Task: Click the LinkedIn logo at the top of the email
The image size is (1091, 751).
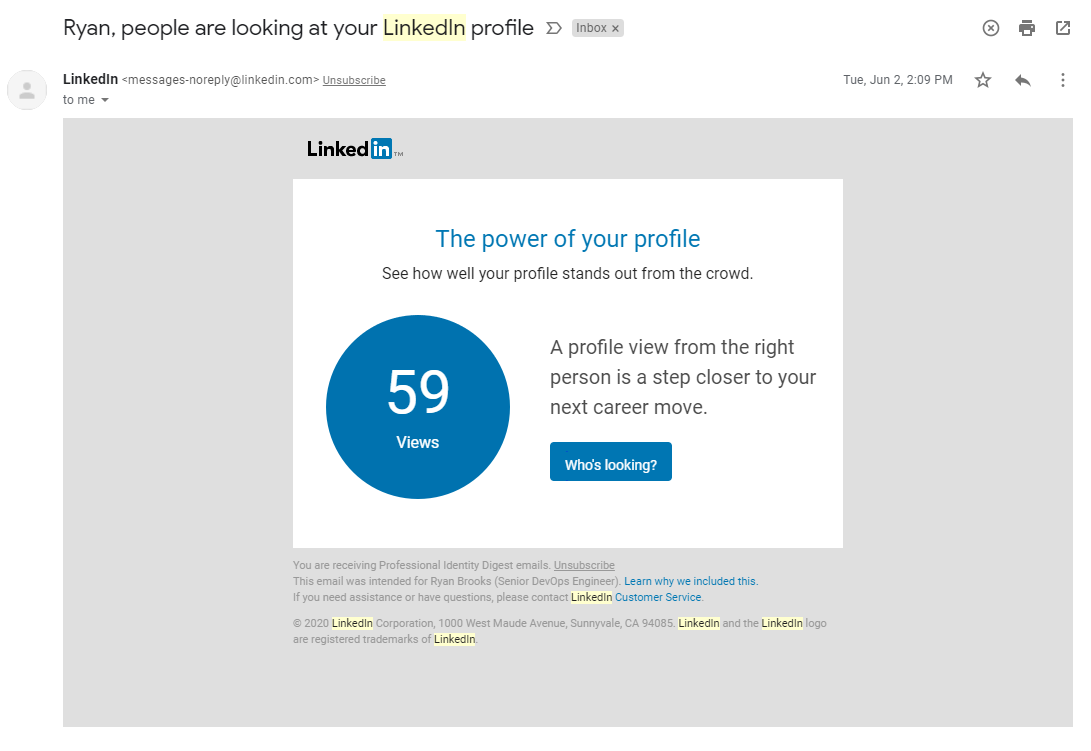Action: [x=352, y=148]
